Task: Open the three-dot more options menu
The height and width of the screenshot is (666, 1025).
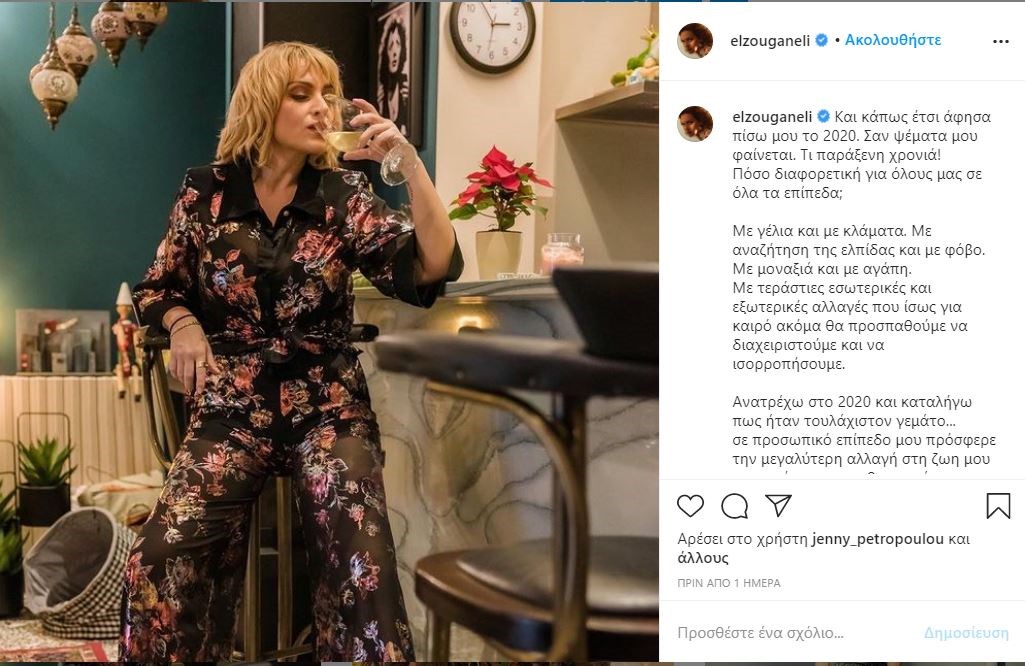Action: (1000, 42)
